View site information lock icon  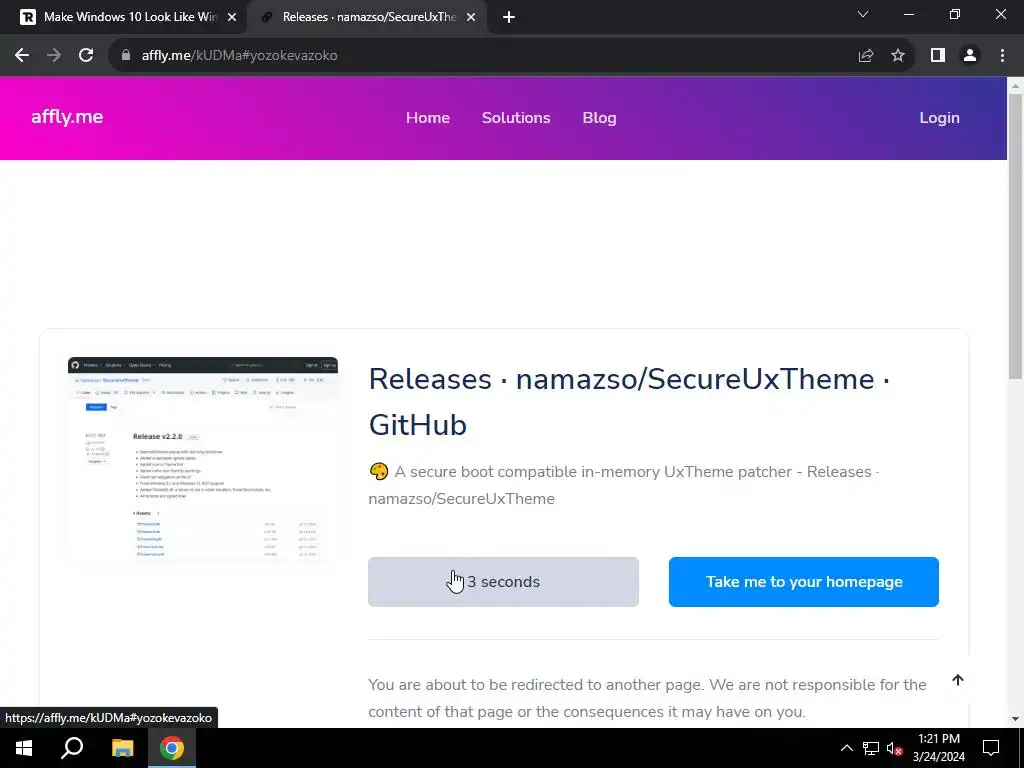coord(126,56)
